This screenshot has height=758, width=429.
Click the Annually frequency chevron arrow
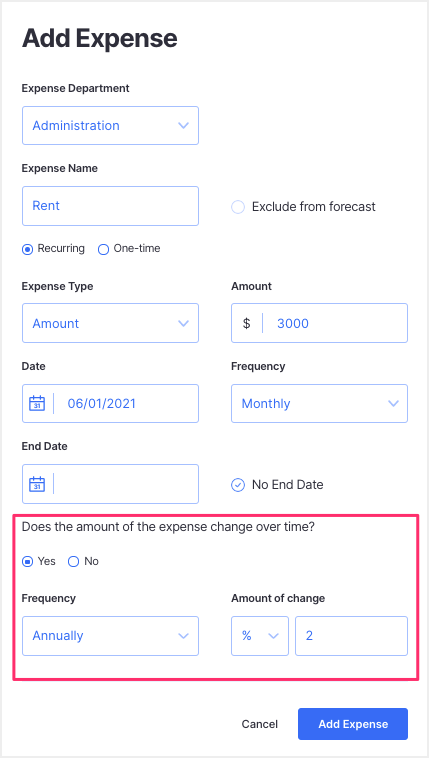point(183,636)
